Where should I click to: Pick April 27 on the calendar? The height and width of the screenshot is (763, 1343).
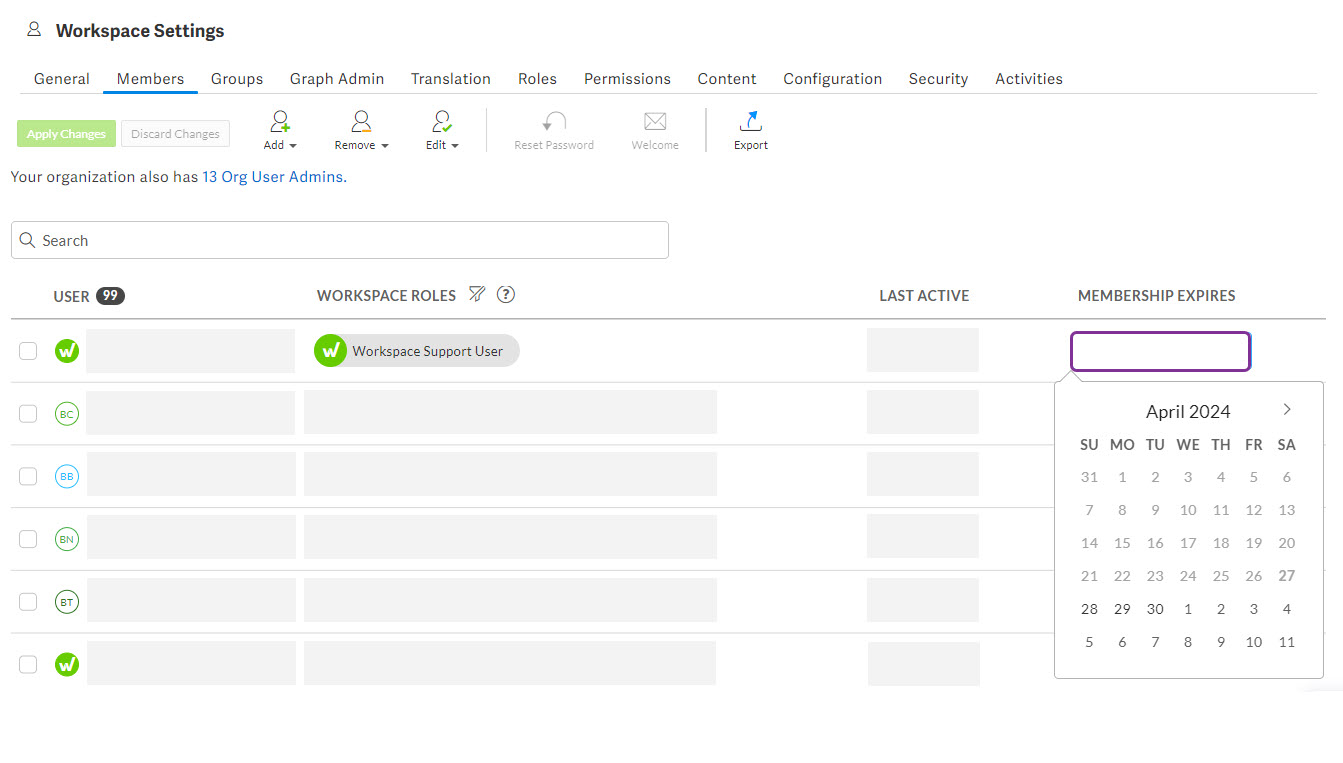tap(1286, 575)
